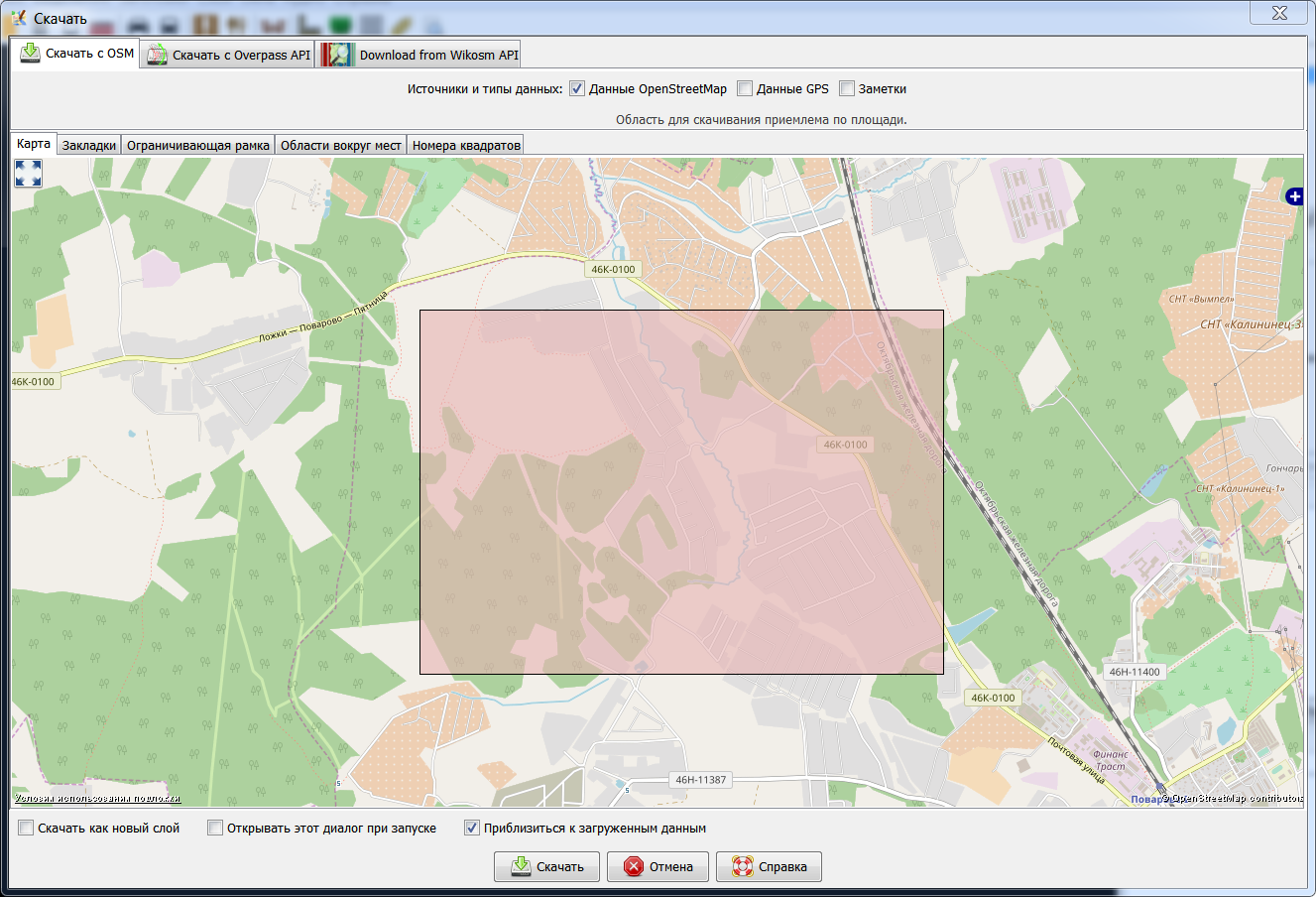Click the 'Отмена' cancel button
This screenshot has height=897, width=1316.
(x=659, y=866)
